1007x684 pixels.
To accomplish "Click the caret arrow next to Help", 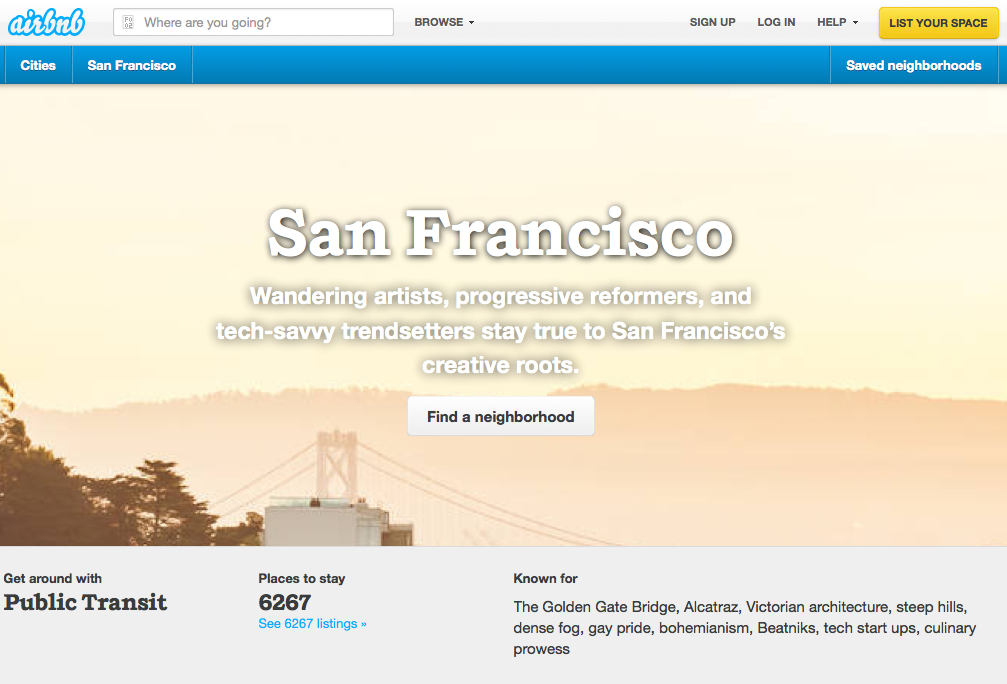I will coord(855,23).
